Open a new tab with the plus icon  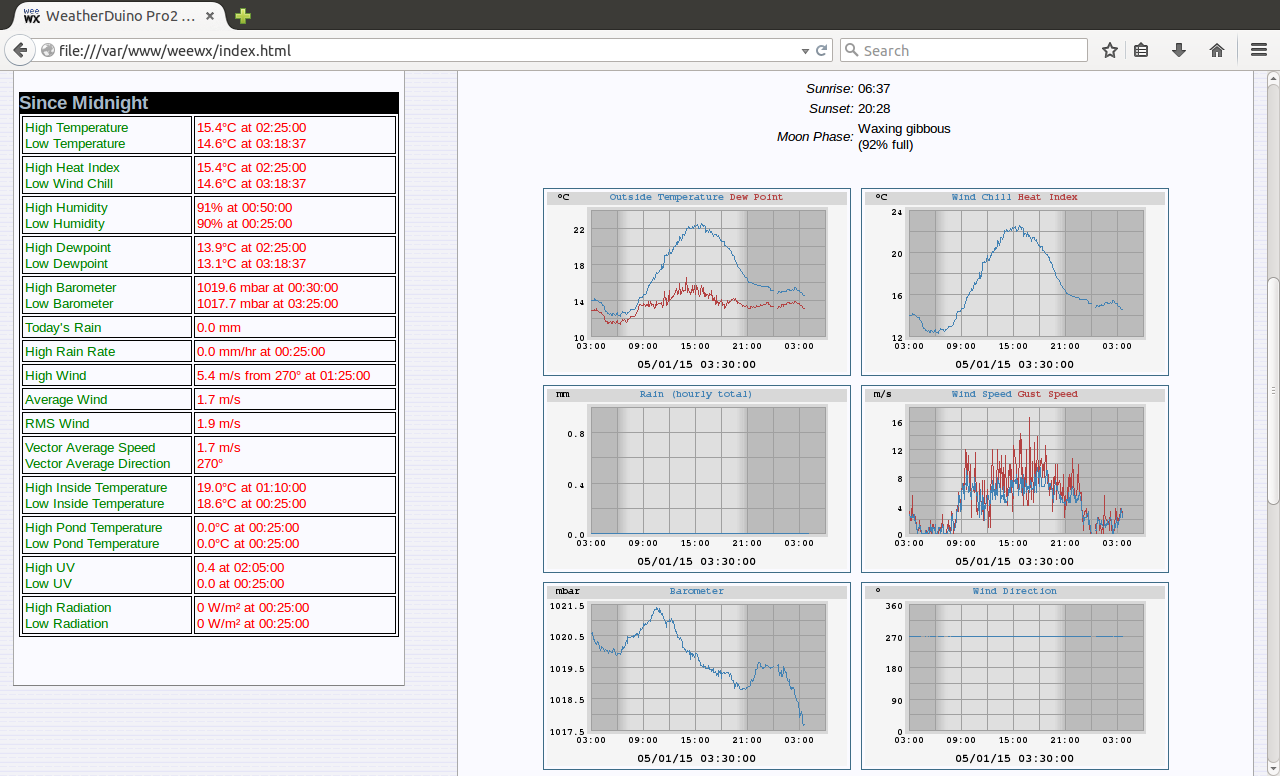tap(242, 16)
